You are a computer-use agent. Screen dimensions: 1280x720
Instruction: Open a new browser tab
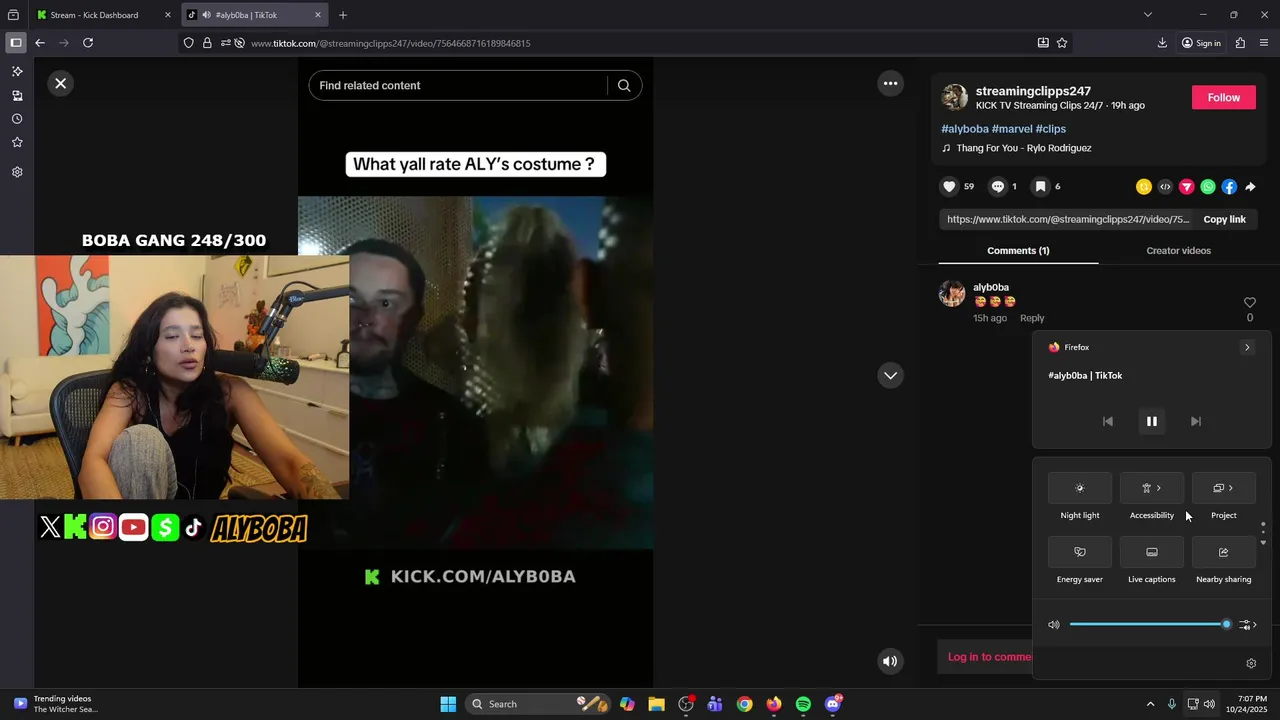tap(343, 15)
